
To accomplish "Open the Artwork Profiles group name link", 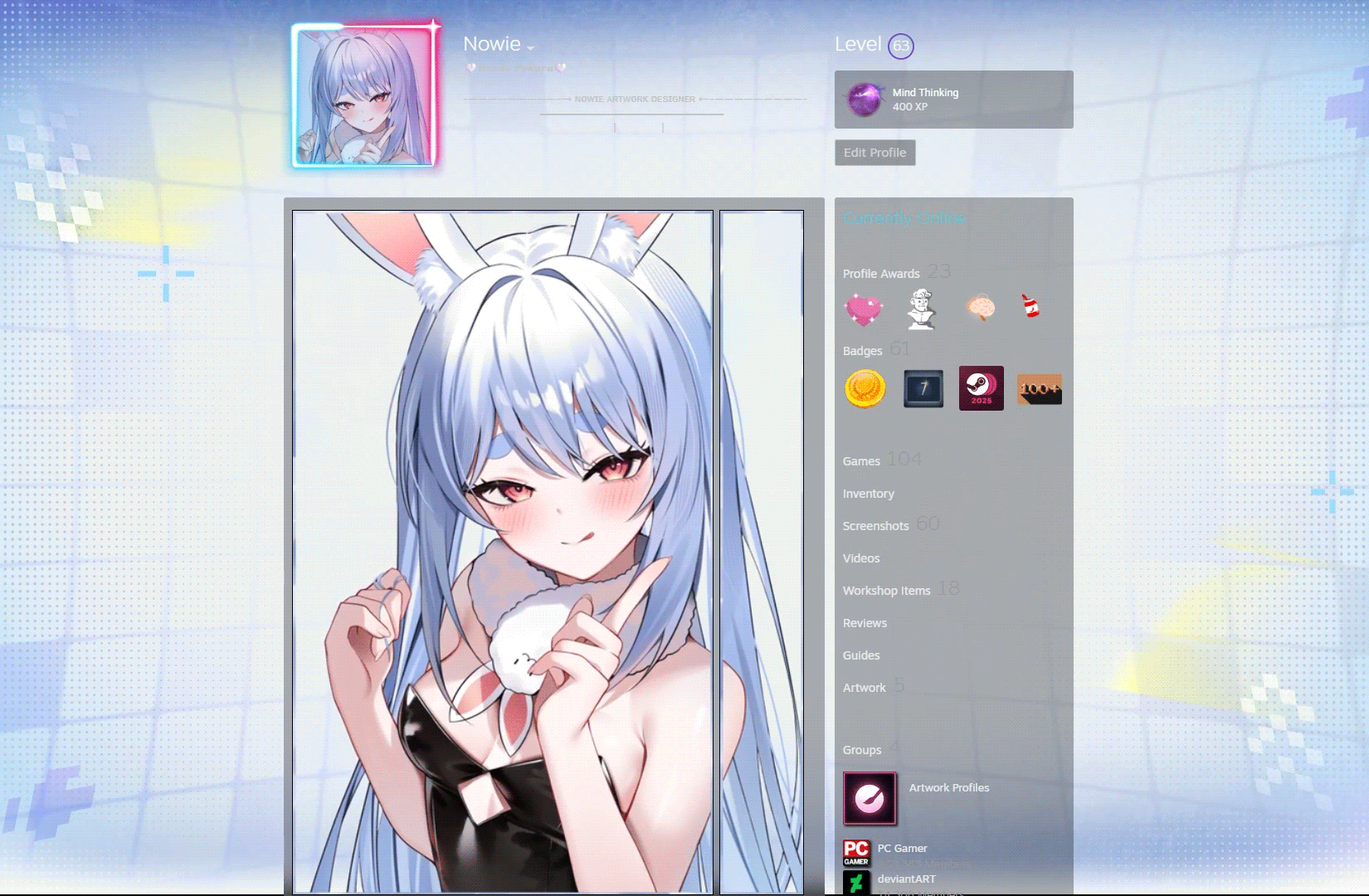I will 949,788.
